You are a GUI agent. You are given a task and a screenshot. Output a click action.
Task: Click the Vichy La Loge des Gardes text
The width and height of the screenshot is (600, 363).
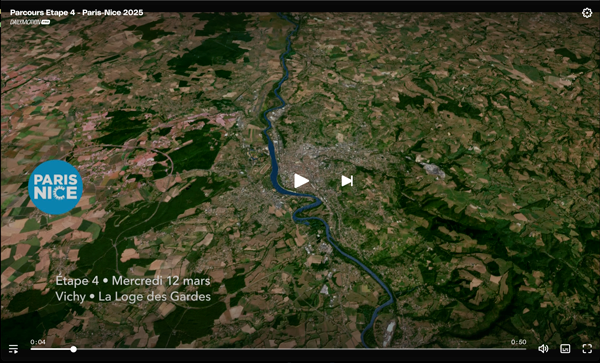pyautogui.click(x=133, y=296)
